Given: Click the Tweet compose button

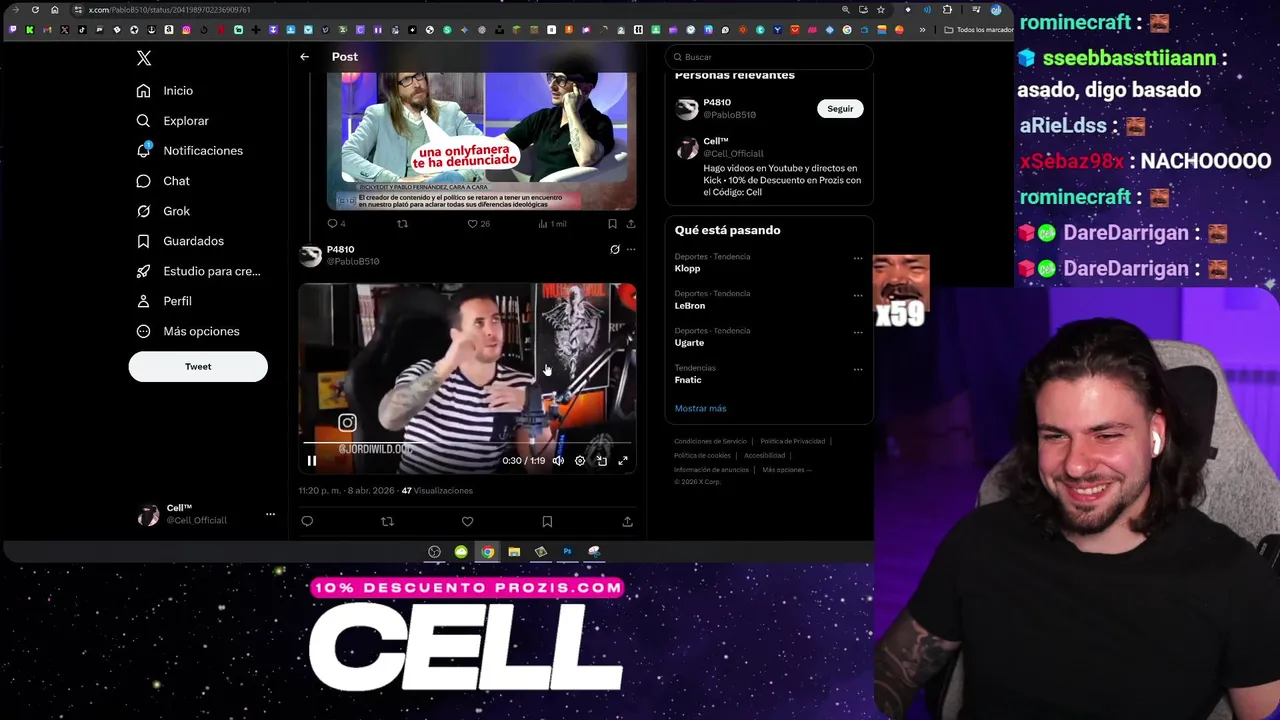Looking at the screenshot, I should point(198,367).
